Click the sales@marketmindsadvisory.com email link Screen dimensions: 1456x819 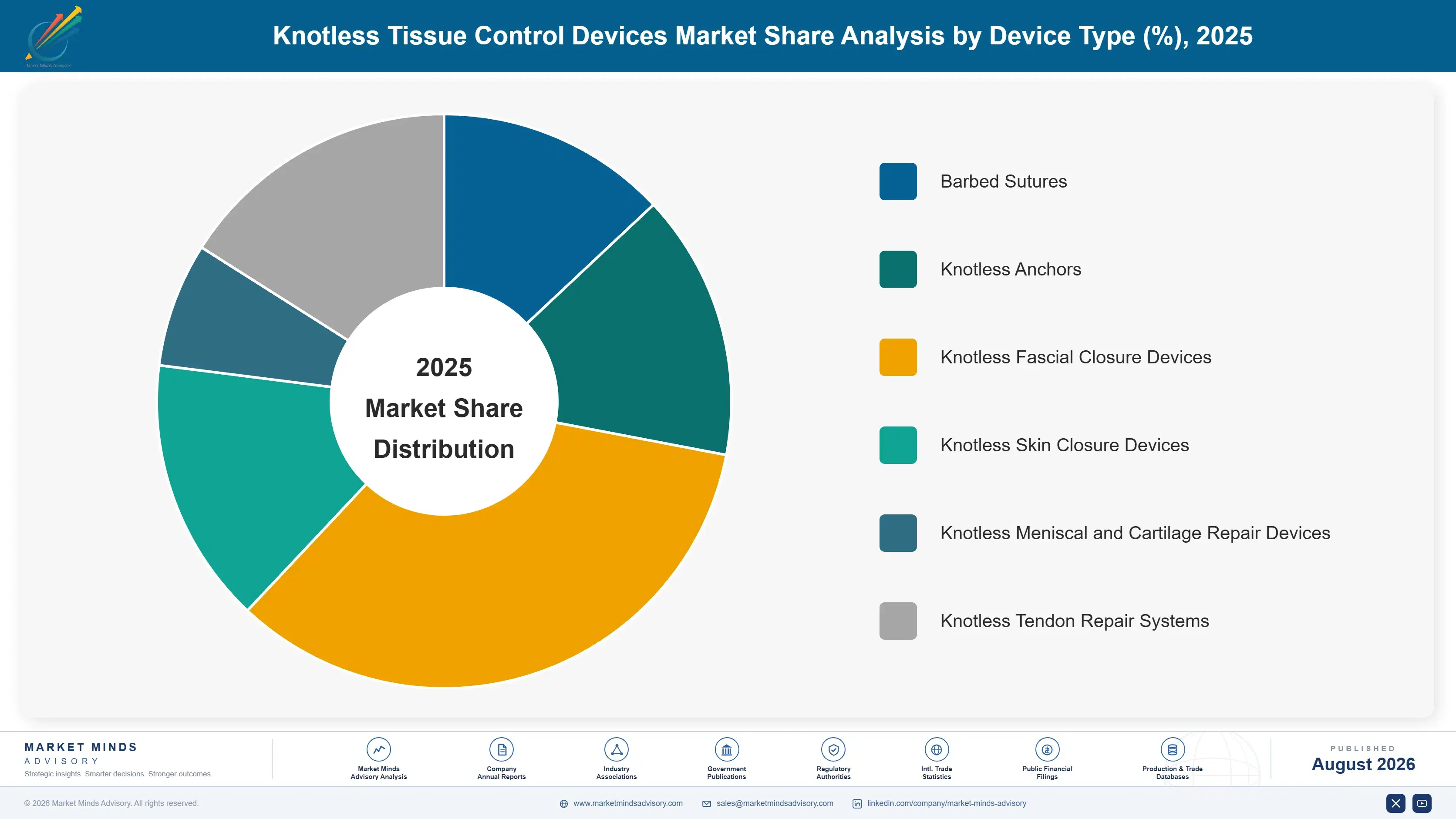774,803
